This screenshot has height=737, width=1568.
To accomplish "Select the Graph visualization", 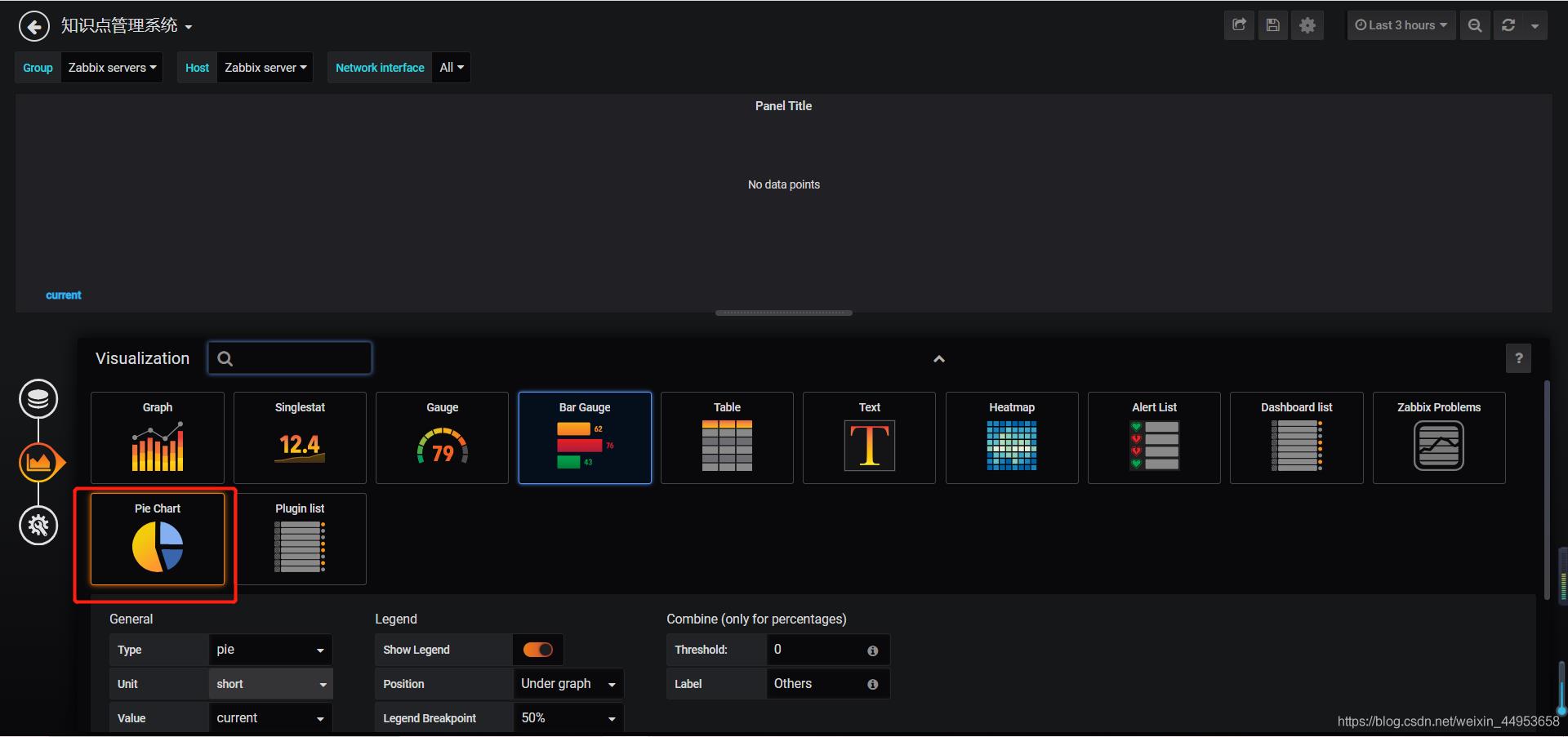I will click(x=158, y=437).
